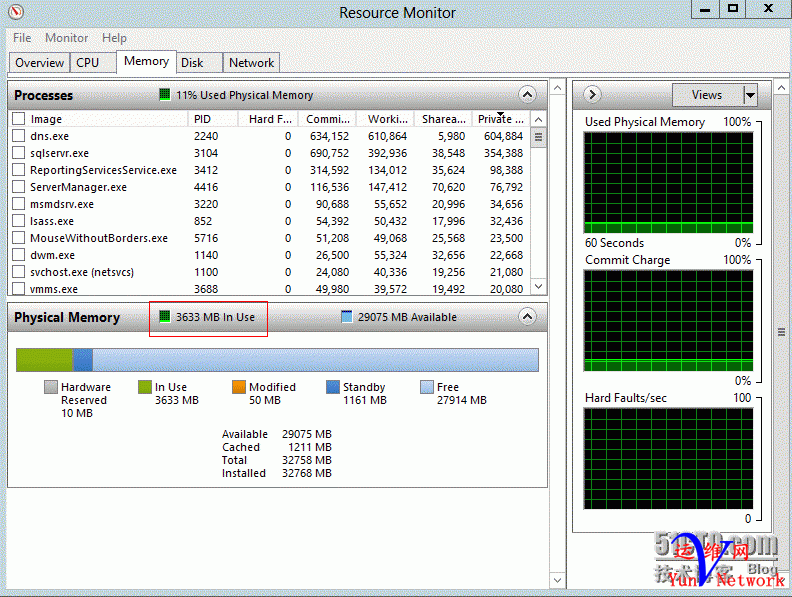Click the light blue Free legend swatch
Viewport: 792px width, 597px height.
427,387
